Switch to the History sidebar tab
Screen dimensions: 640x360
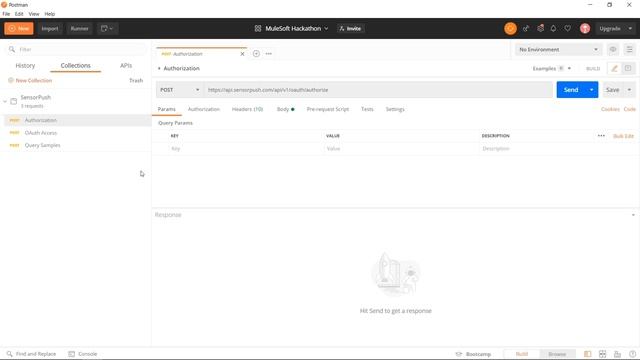[25, 66]
